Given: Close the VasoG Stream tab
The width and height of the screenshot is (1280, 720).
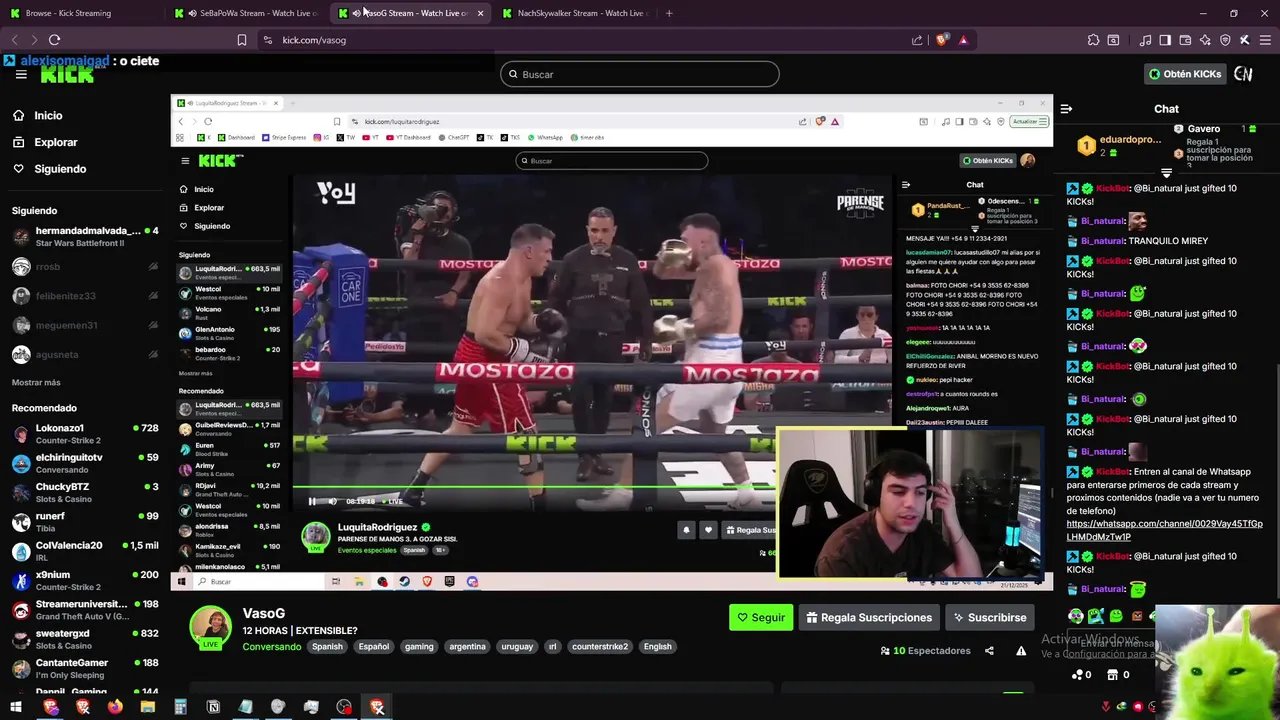Looking at the screenshot, I should pyautogui.click(x=480, y=13).
